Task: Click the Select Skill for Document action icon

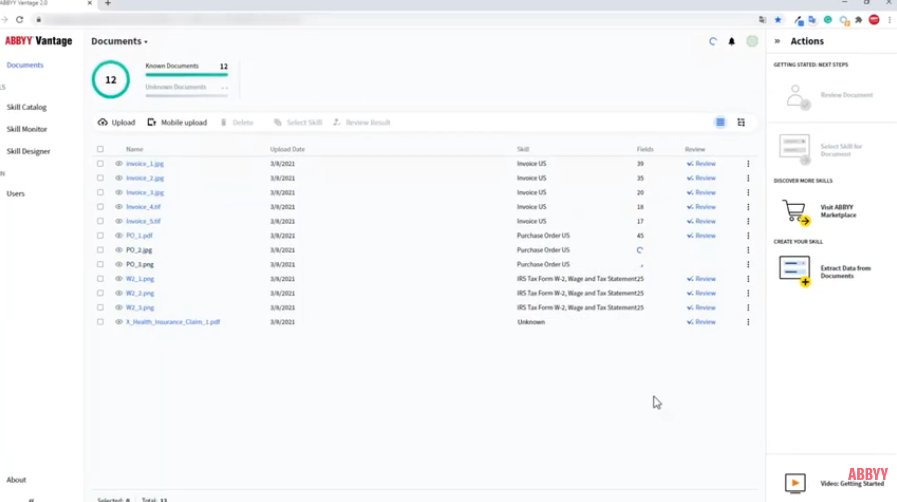Action: (795, 149)
